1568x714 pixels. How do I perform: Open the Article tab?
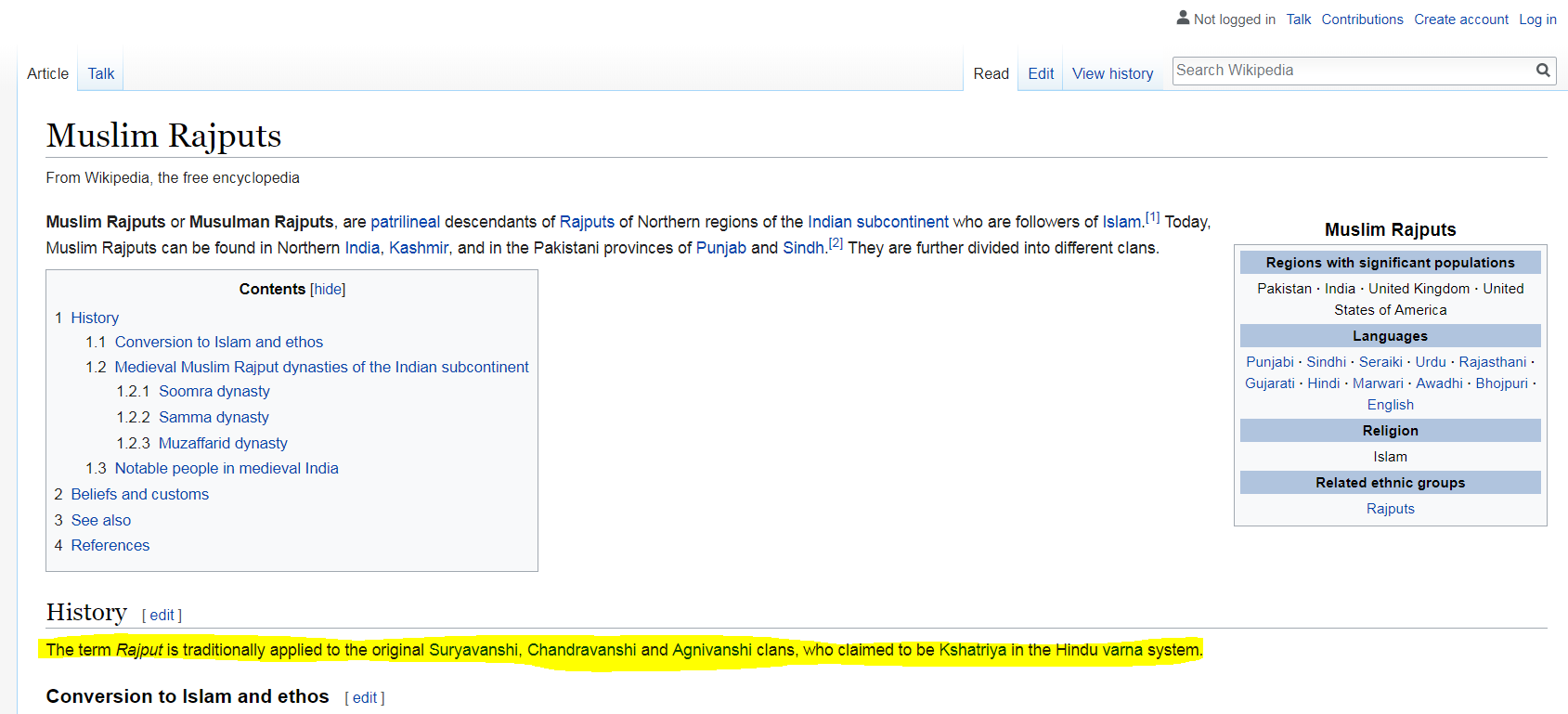click(x=47, y=73)
